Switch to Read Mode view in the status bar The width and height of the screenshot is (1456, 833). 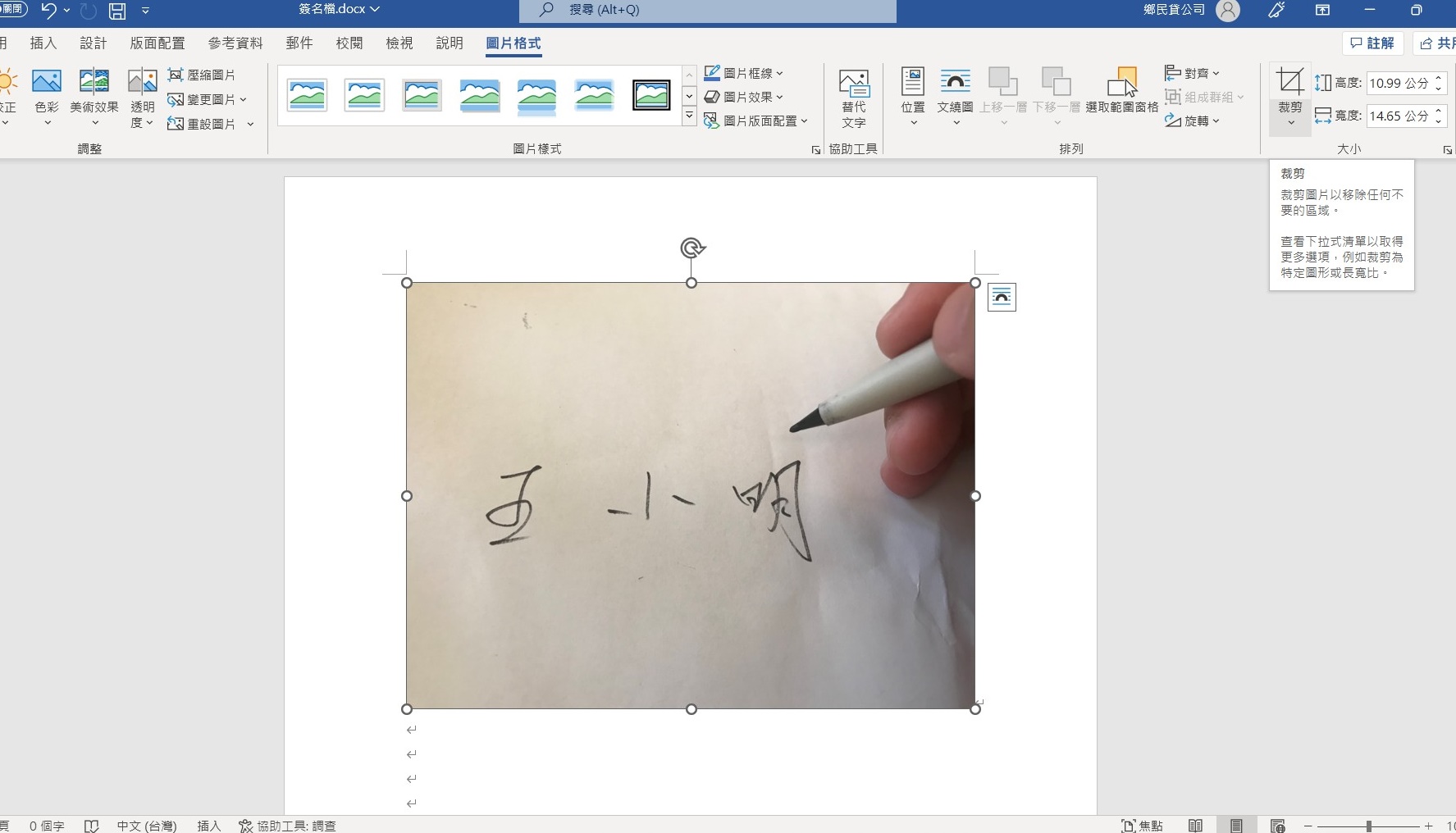1196,825
